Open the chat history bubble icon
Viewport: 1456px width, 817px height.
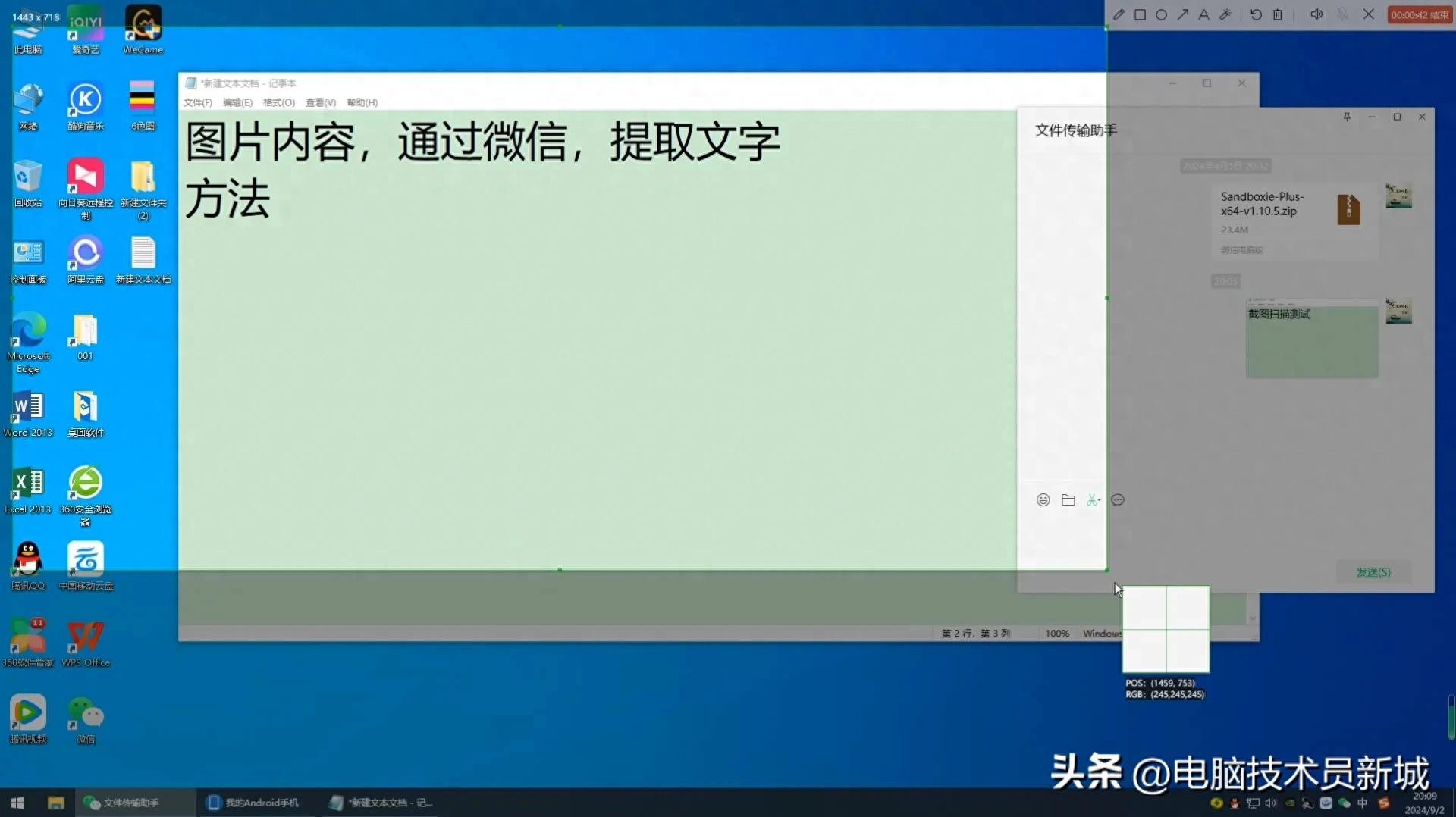[x=1118, y=500]
